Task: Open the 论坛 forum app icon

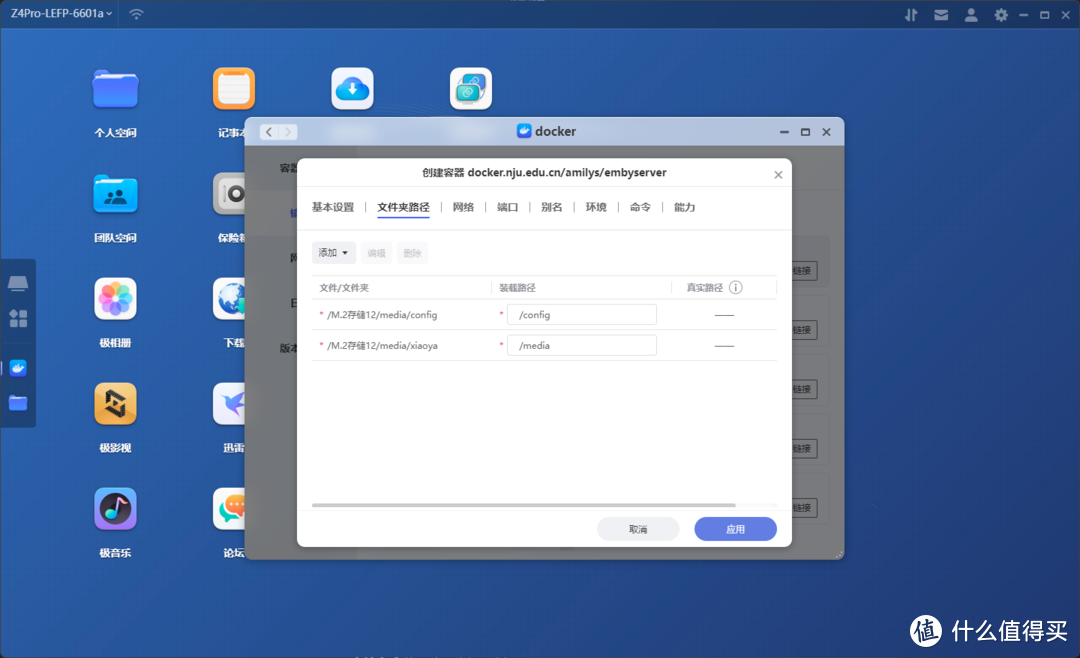Action: [230, 509]
